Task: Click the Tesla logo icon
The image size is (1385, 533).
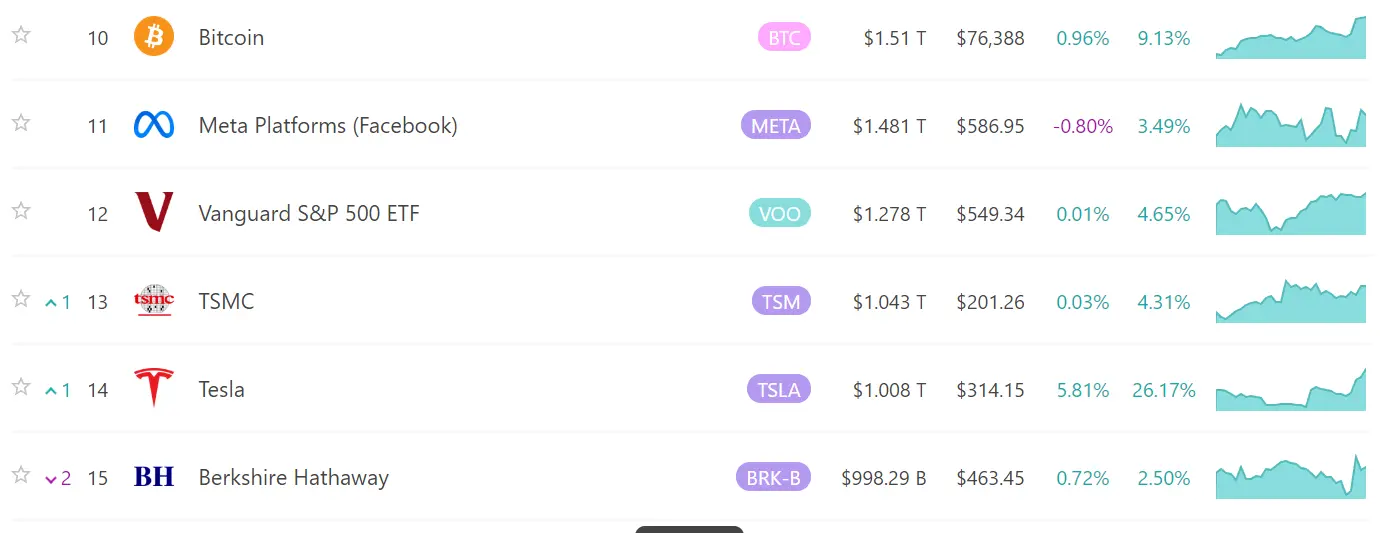Action: (x=154, y=388)
